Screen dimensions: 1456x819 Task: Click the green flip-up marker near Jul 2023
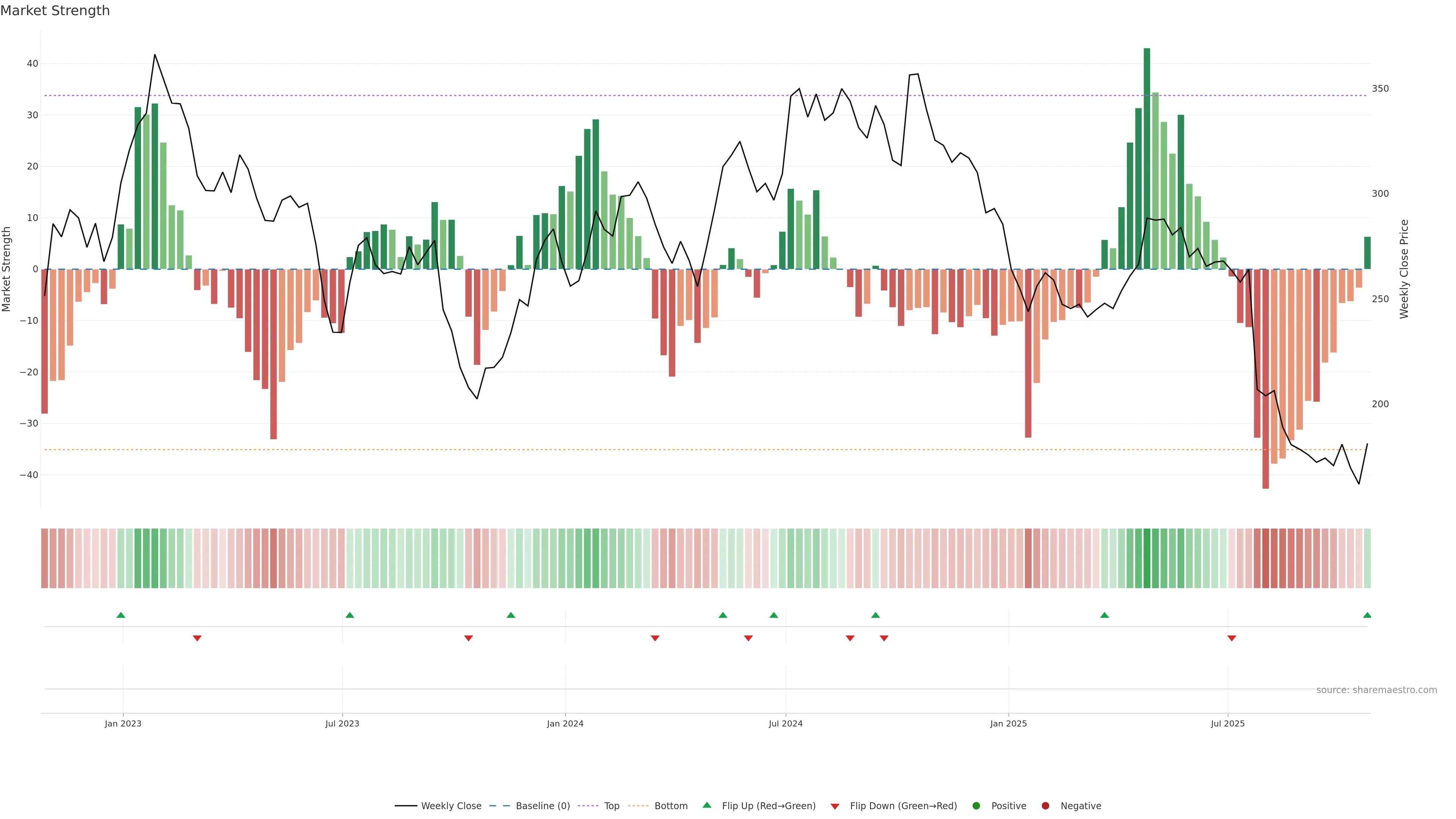tap(350, 615)
